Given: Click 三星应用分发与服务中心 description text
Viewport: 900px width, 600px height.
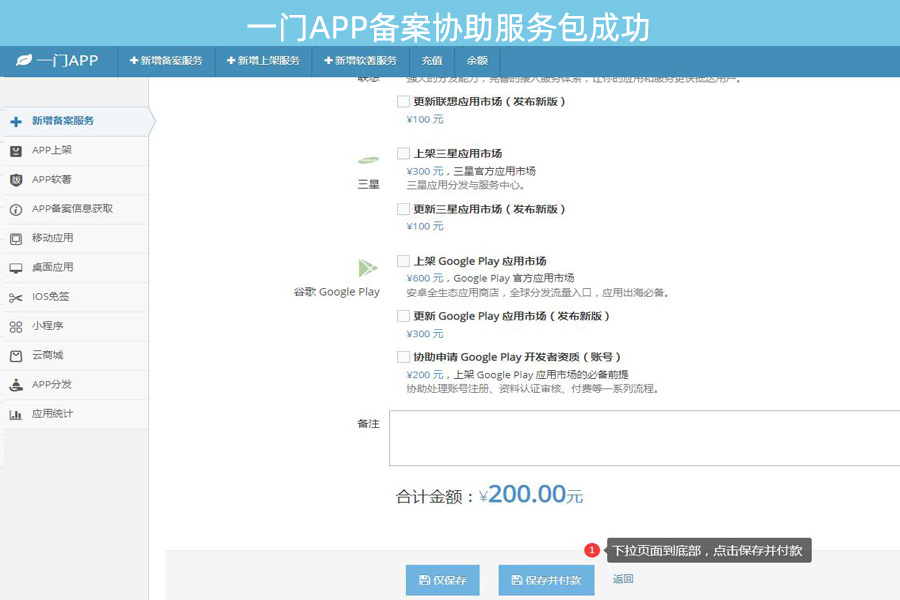Looking at the screenshot, I should pyautogui.click(x=465, y=185).
